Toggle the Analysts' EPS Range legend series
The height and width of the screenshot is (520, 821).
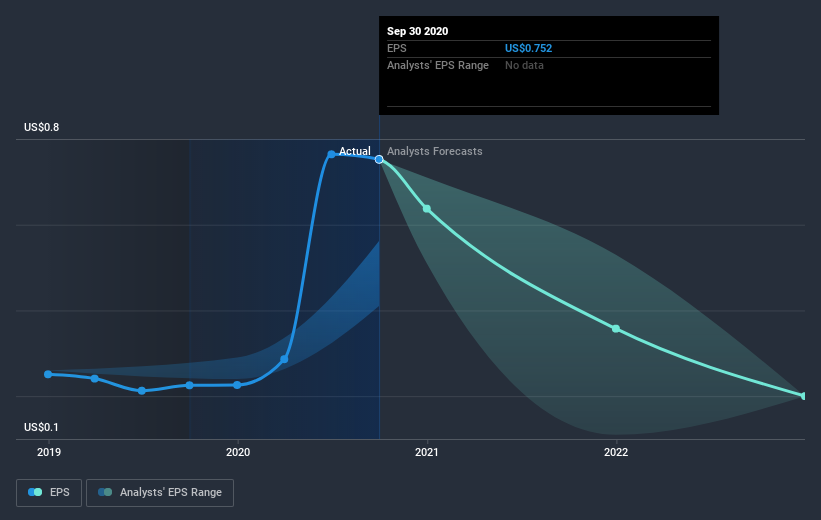160,493
